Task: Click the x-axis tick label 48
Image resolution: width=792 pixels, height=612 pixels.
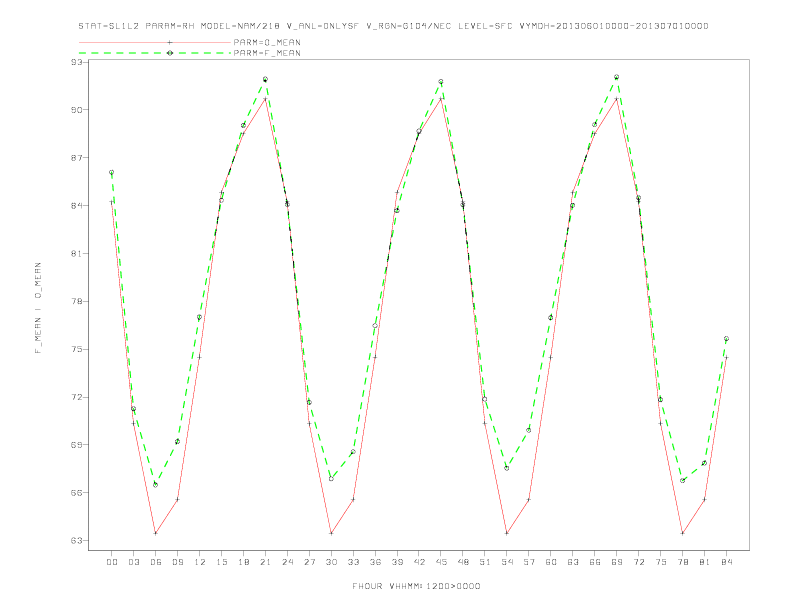Action: click(463, 562)
